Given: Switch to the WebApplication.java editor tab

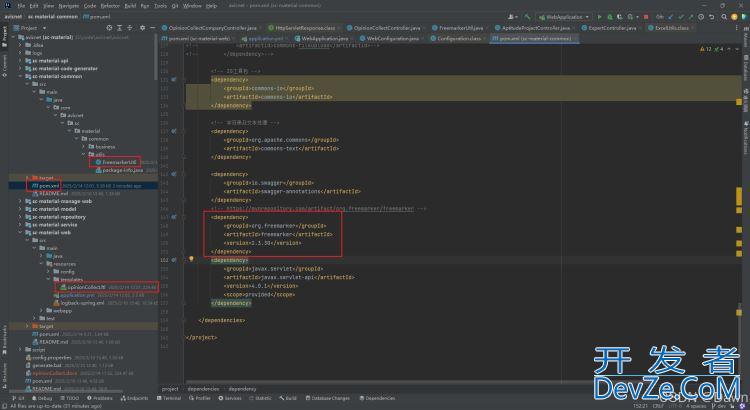Looking at the screenshot, I should point(325,38).
